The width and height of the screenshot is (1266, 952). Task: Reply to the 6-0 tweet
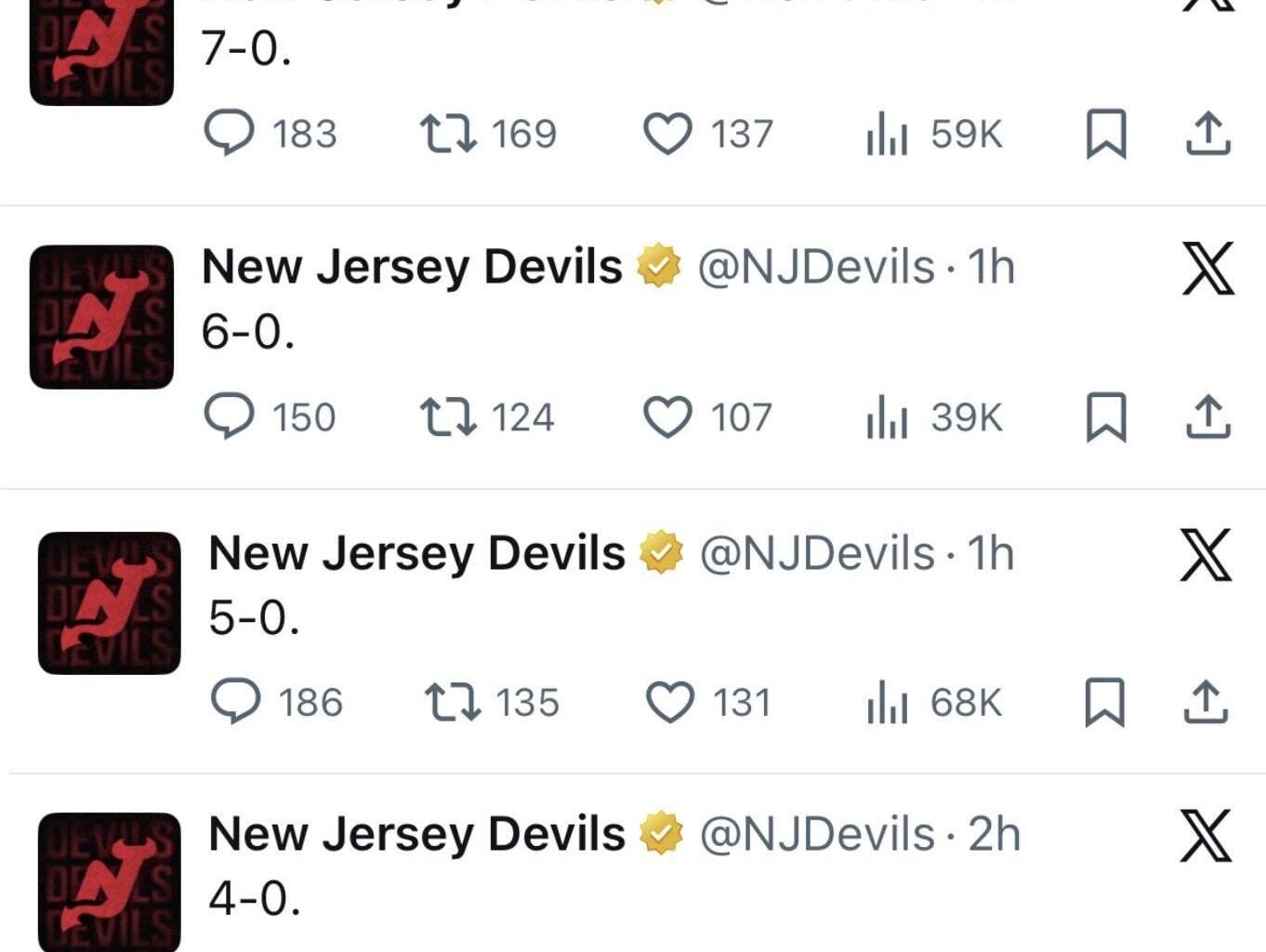(x=229, y=416)
